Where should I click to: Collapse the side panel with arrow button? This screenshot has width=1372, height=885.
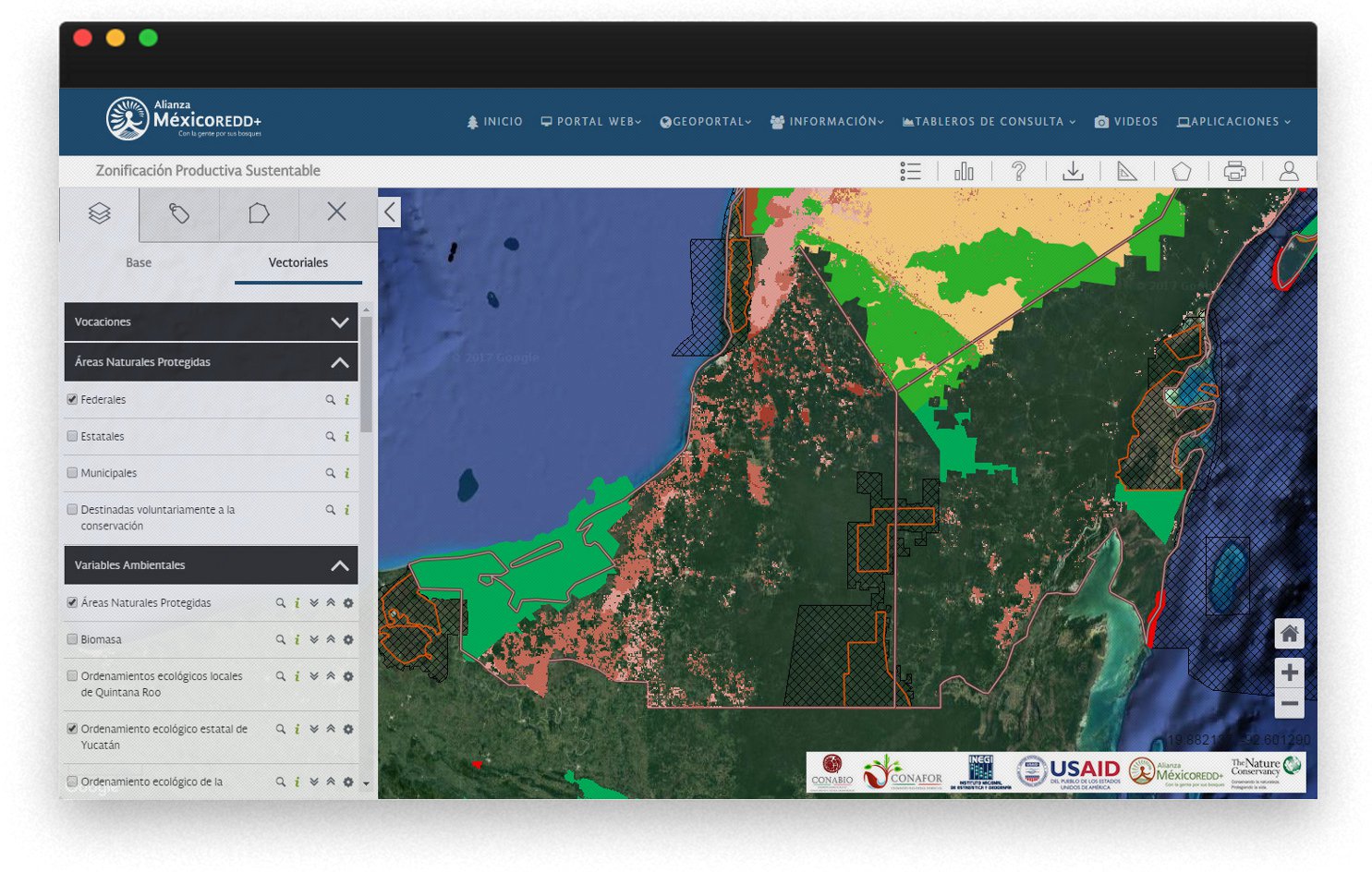coord(390,212)
